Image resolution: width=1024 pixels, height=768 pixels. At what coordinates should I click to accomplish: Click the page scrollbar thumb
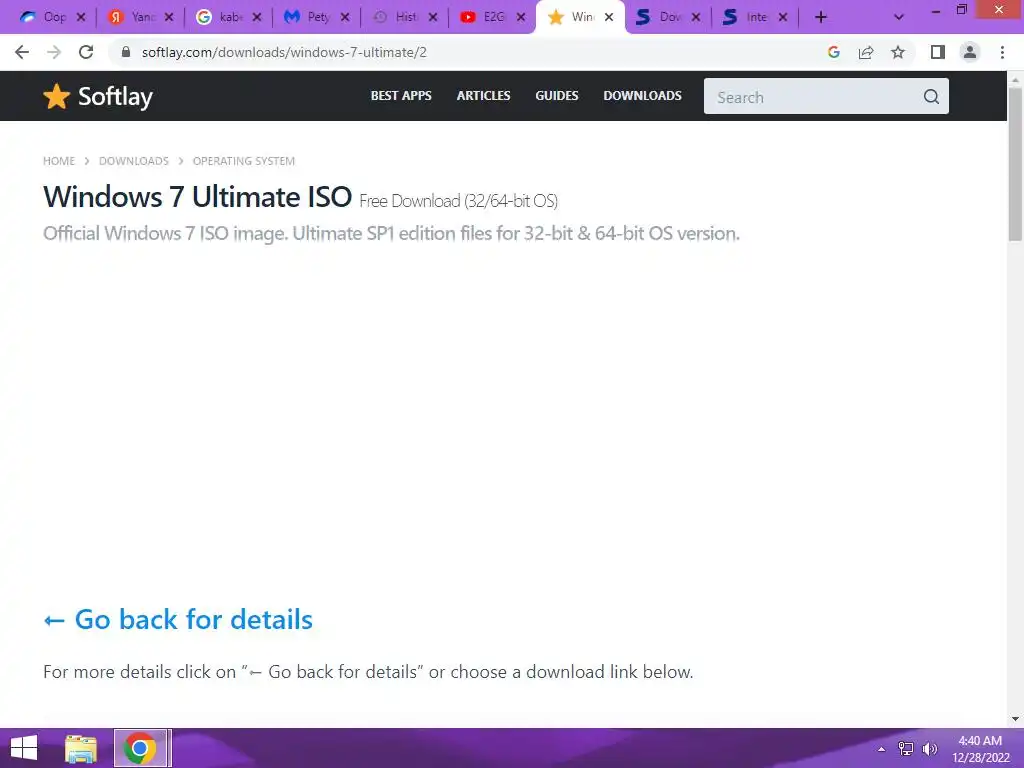[x=1015, y=163]
